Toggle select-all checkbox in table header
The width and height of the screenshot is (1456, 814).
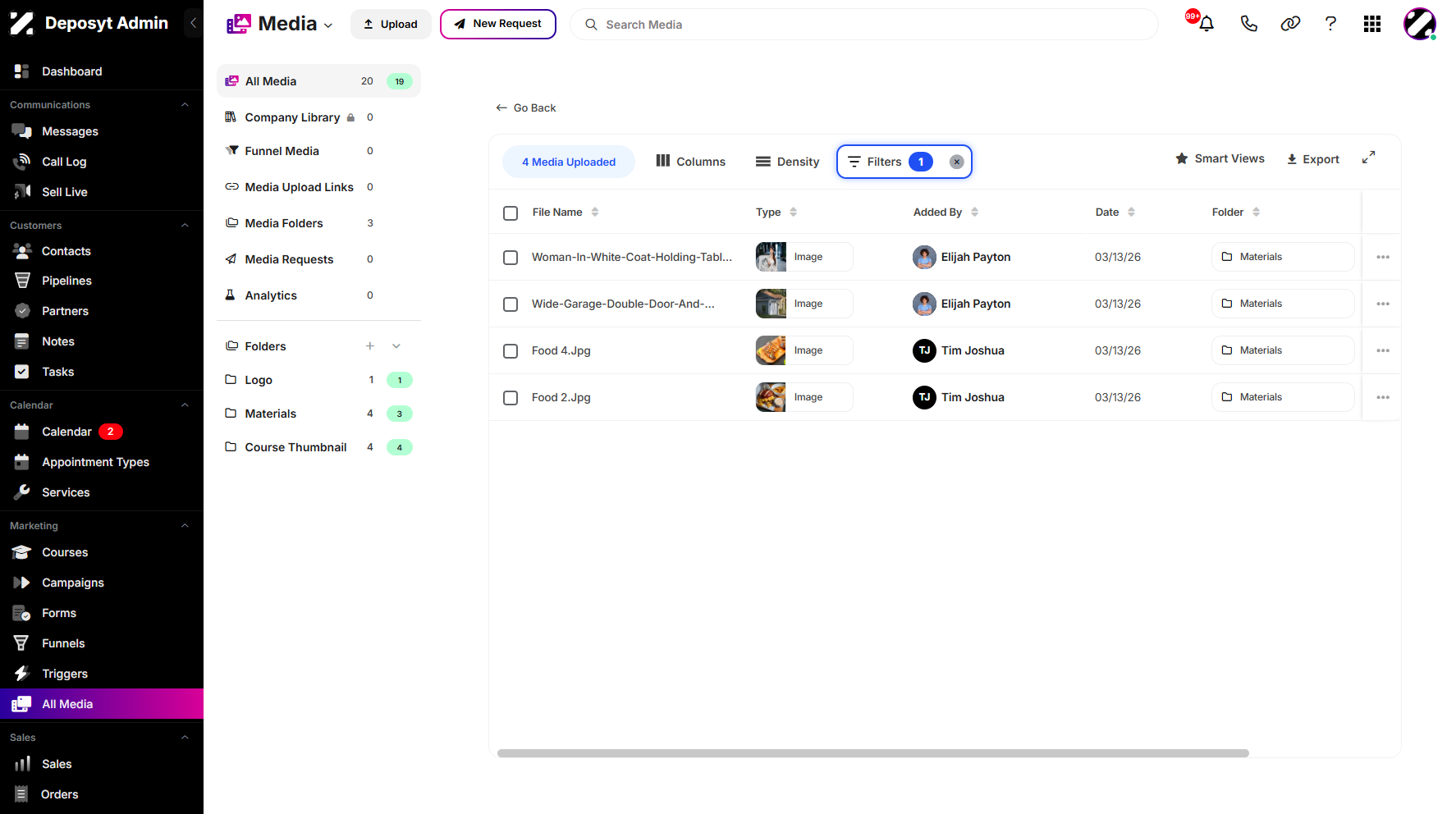point(511,213)
